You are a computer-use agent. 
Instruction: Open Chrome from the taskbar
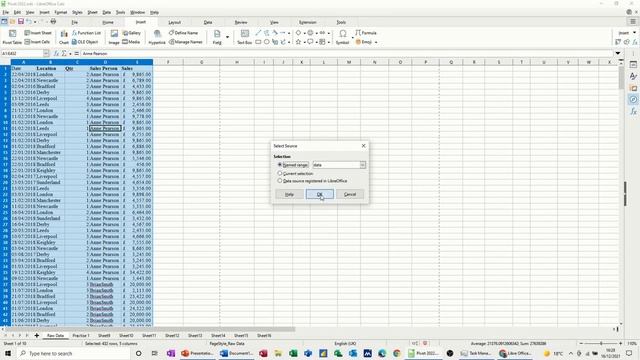[397, 353]
